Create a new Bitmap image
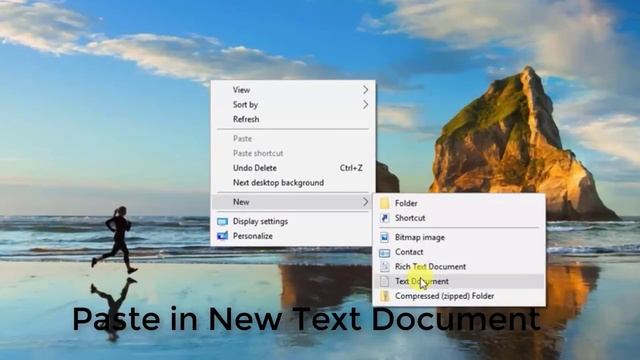The width and height of the screenshot is (640, 360). click(x=459, y=237)
